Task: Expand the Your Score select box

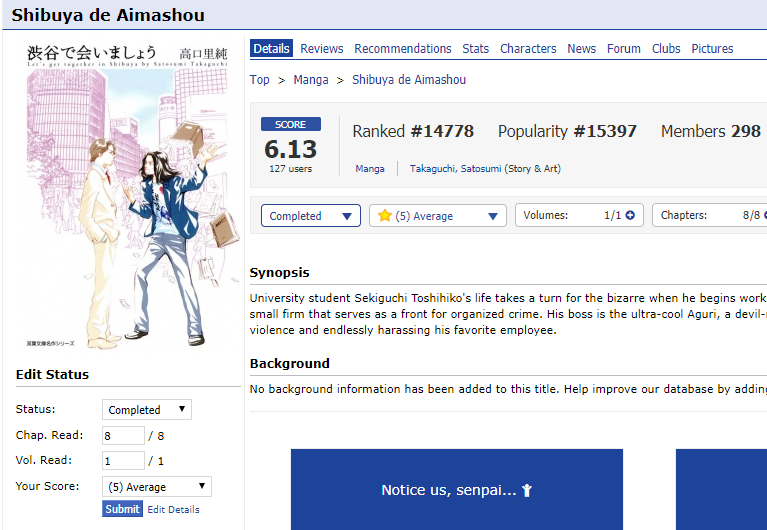Action: pyautogui.click(x=157, y=486)
